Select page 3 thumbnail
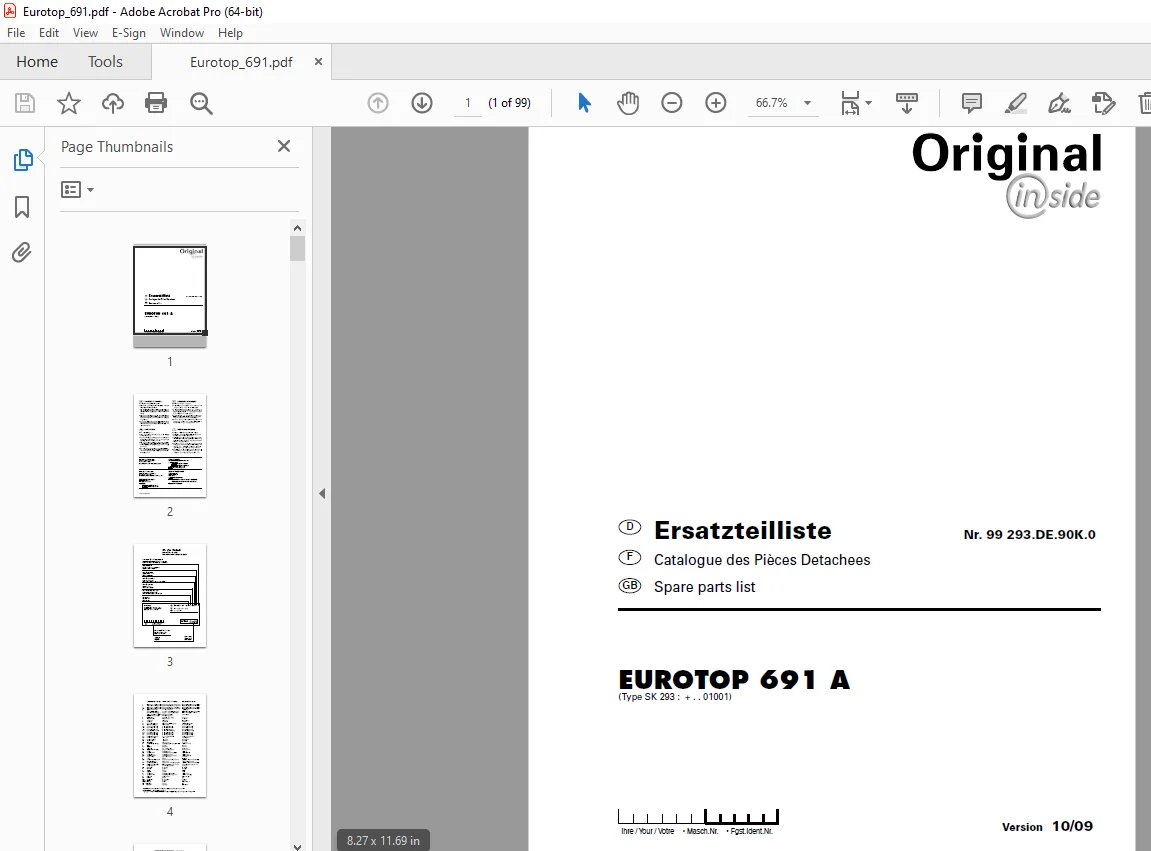 tap(170, 595)
